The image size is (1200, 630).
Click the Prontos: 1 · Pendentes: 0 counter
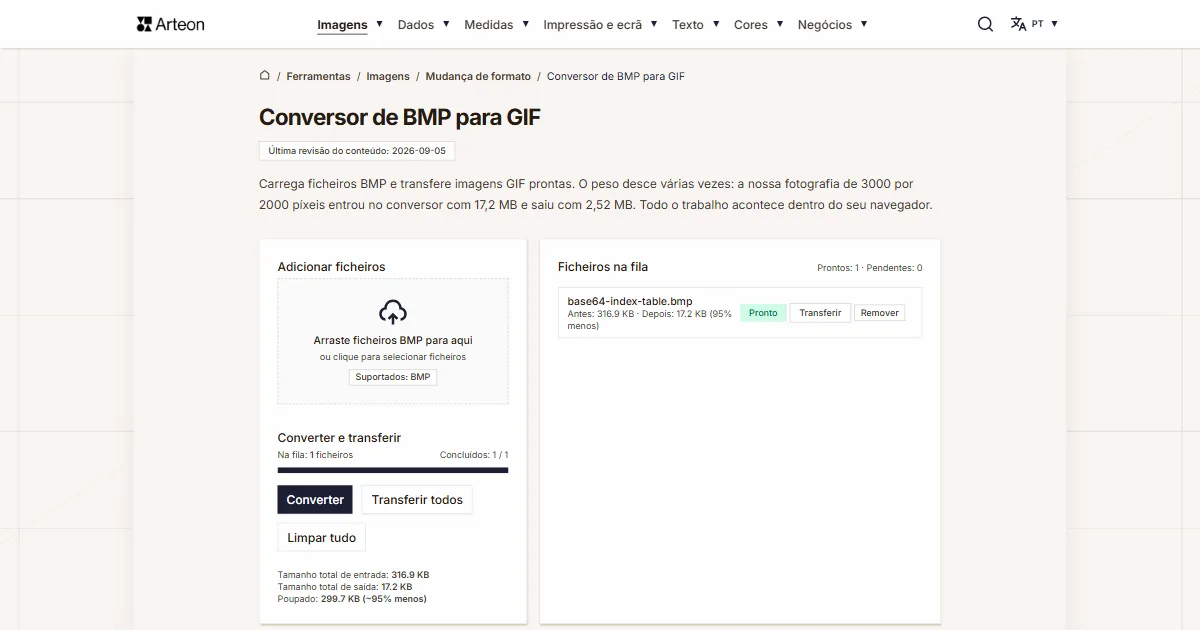869,268
